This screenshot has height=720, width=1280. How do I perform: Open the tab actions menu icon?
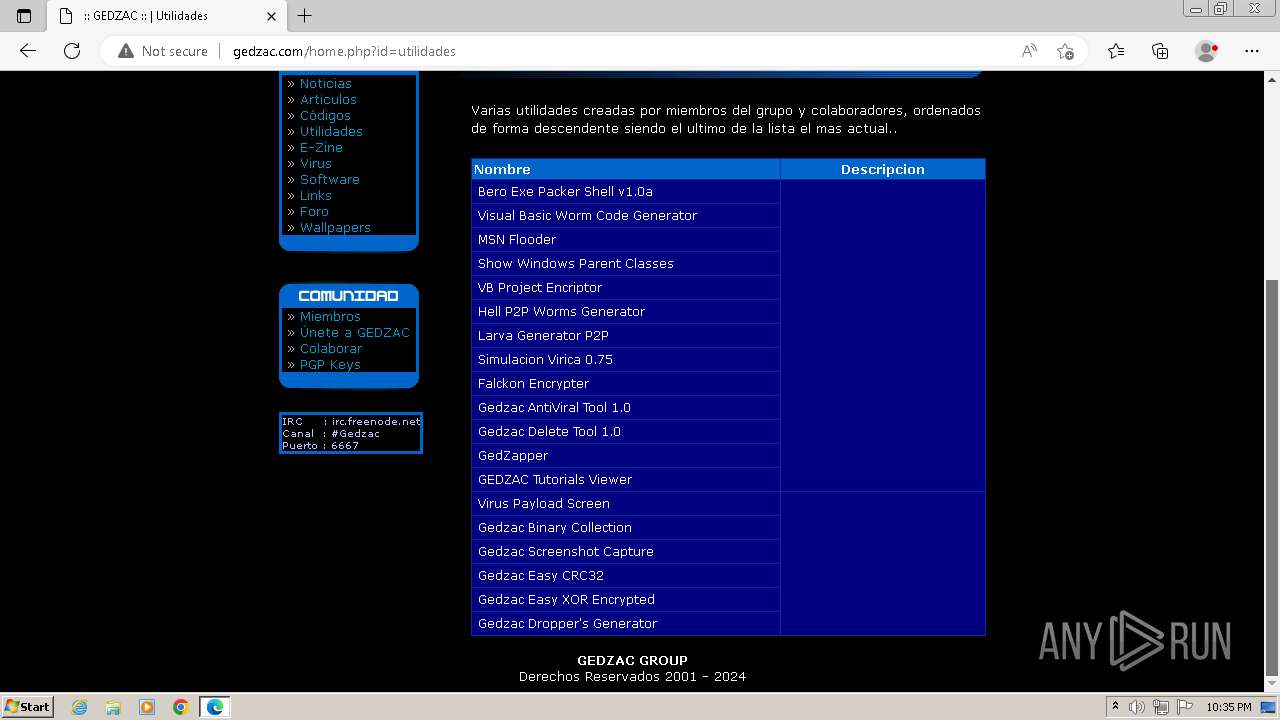(x=24, y=16)
